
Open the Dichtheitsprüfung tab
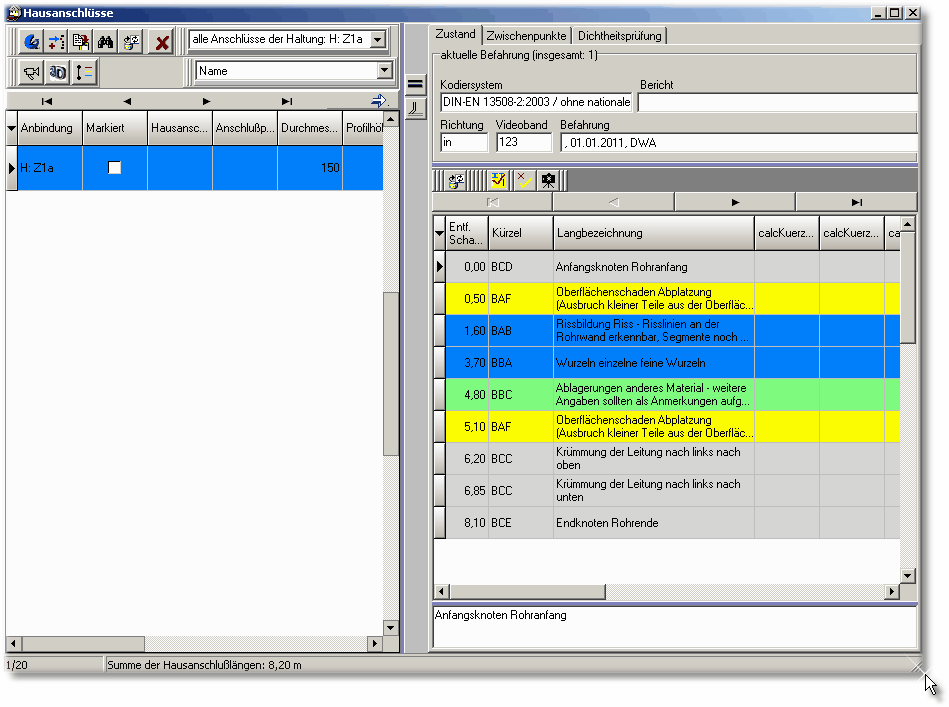(x=619, y=36)
